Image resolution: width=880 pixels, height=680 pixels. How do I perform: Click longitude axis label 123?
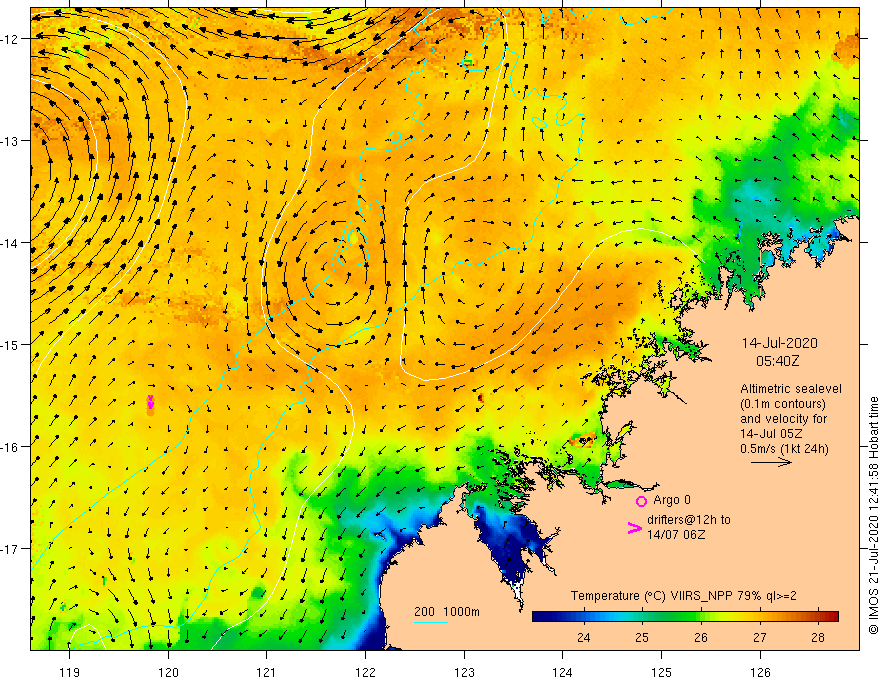(x=464, y=672)
